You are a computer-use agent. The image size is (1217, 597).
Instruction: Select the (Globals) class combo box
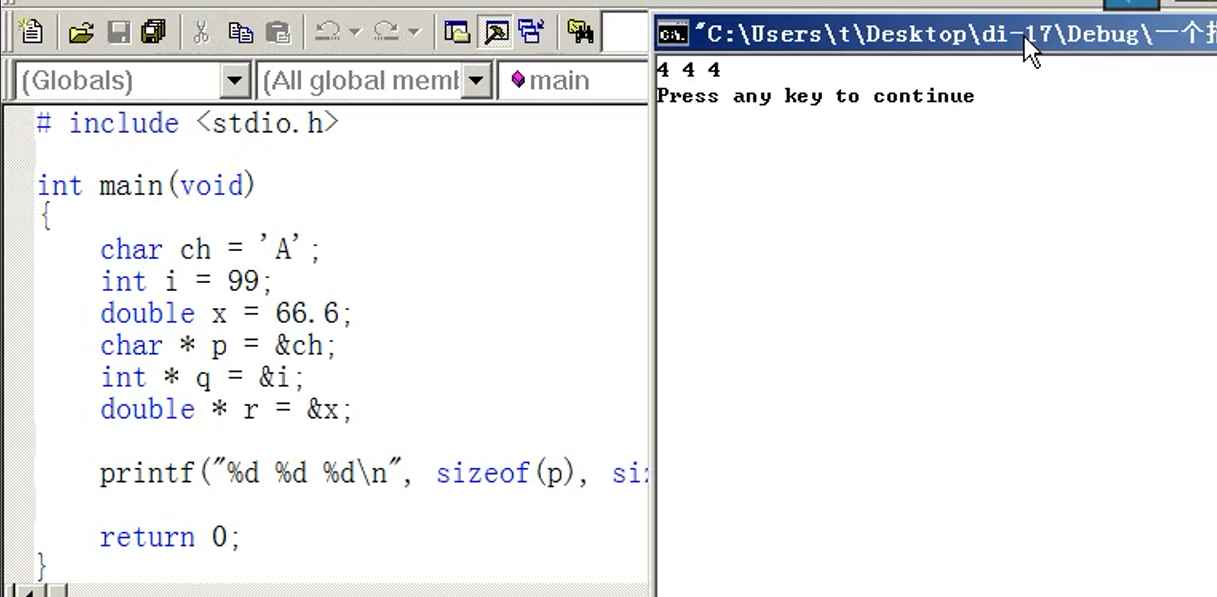tap(133, 80)
